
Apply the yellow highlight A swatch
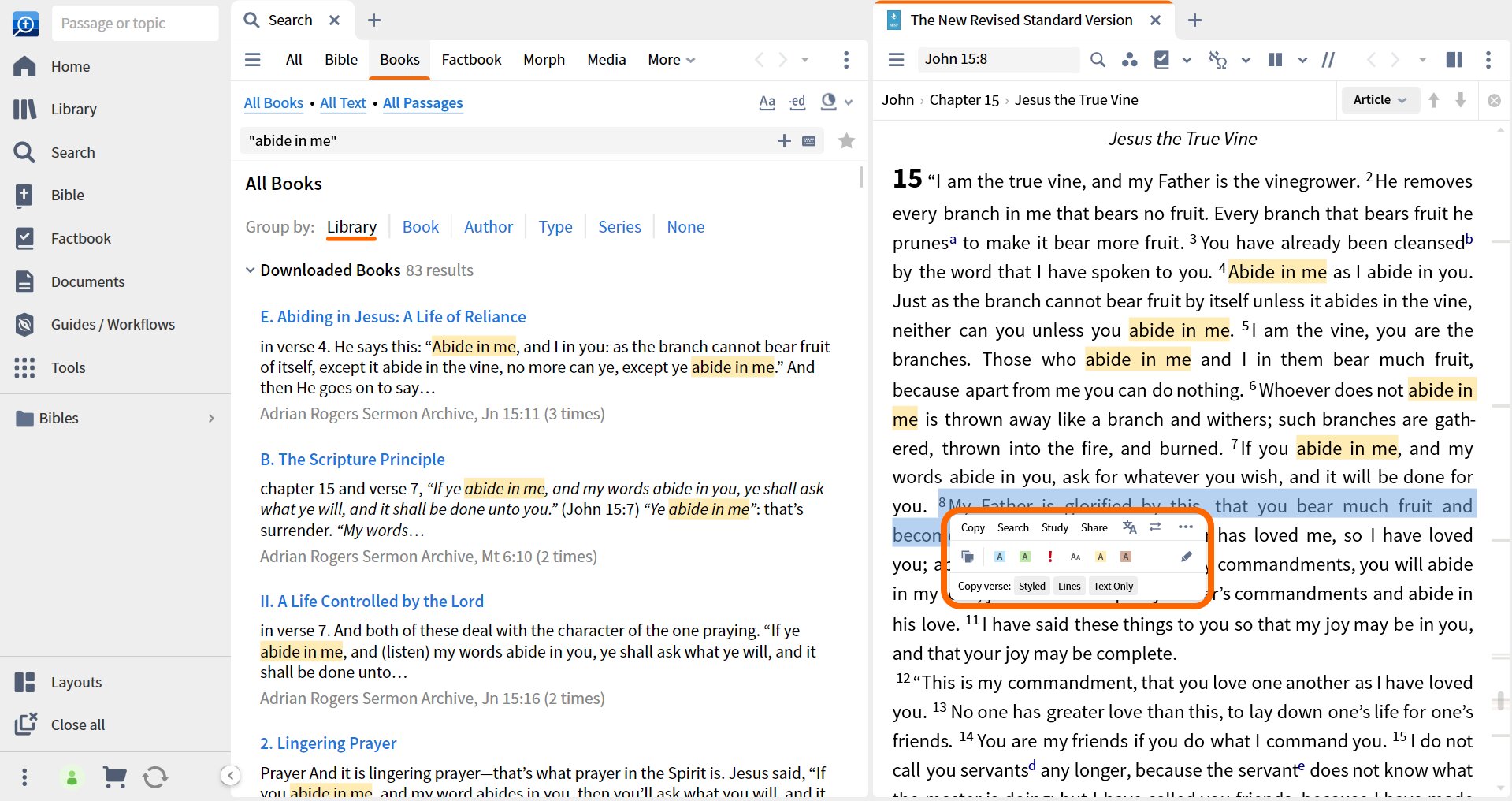[x=1101, y=557]
